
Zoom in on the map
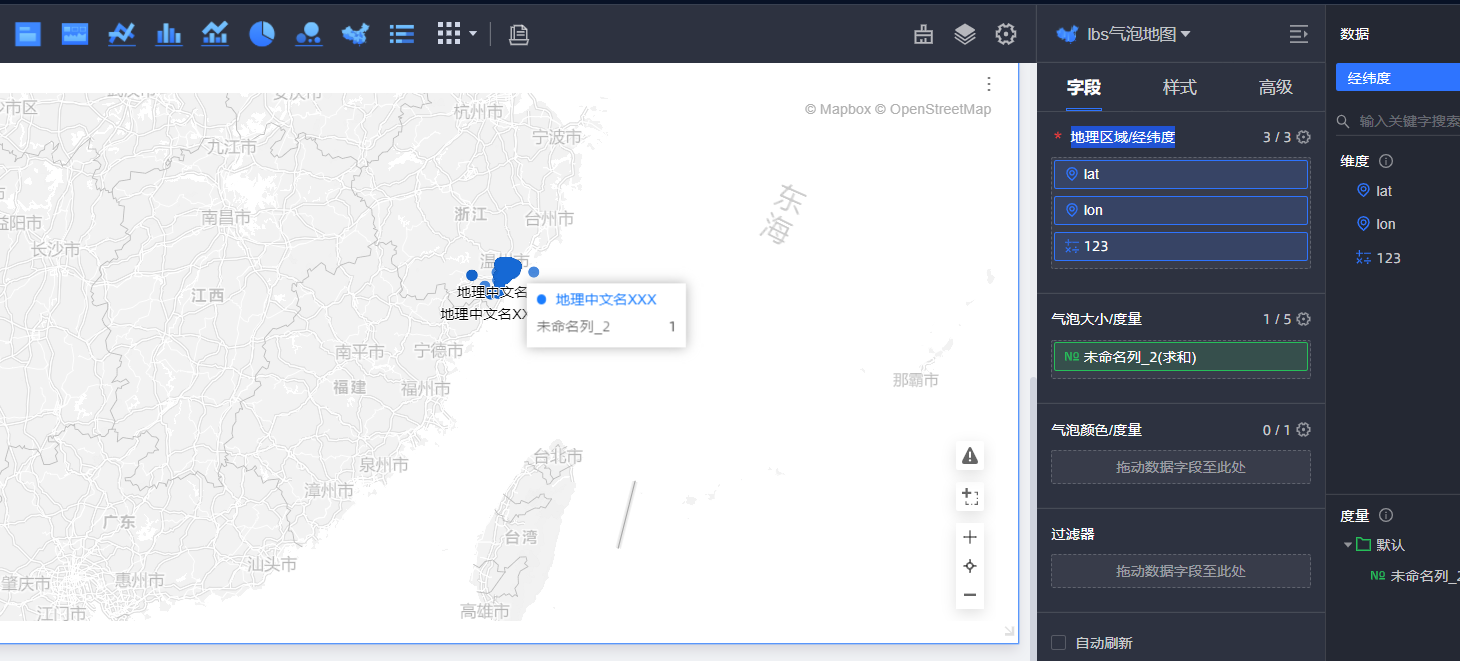tap(969, 537)
